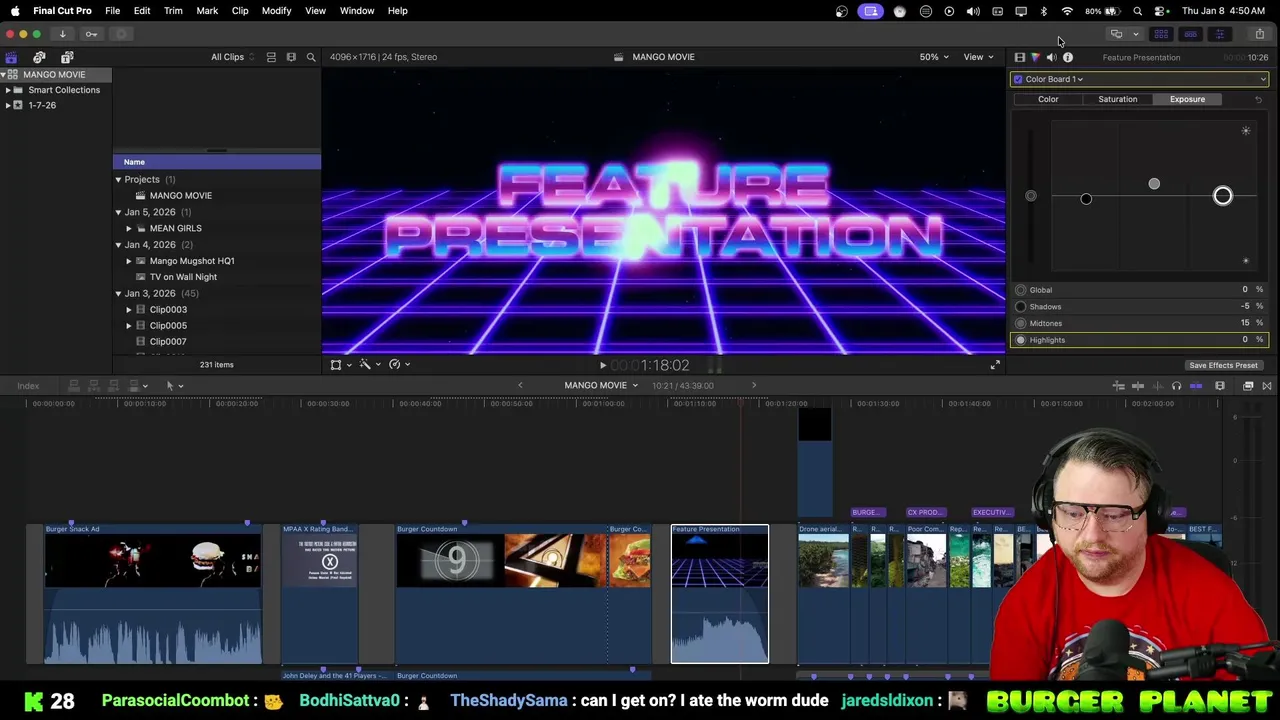Open the Color Inspector prism icon

1035,57
